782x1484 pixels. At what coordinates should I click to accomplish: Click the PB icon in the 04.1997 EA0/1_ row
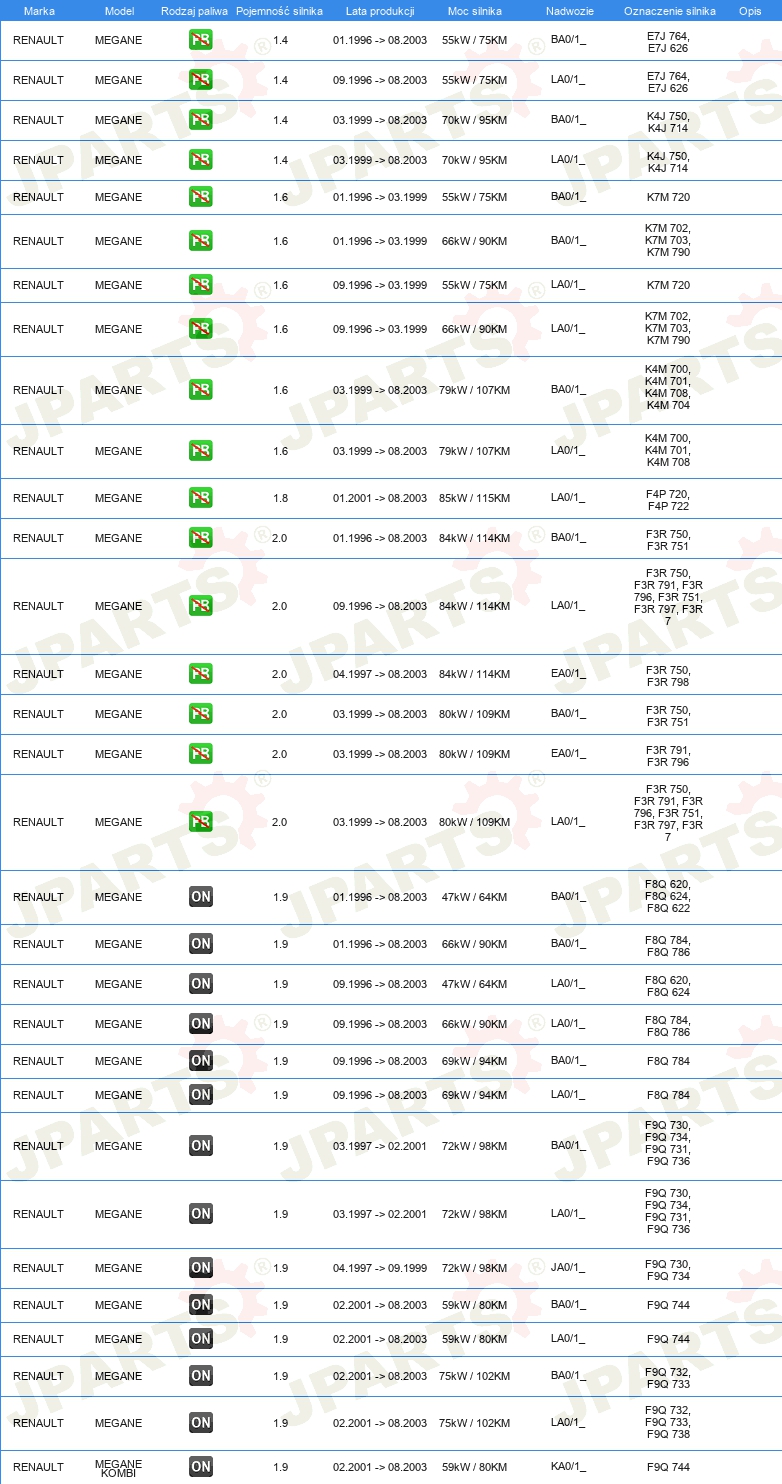click(x=201, y=674)
